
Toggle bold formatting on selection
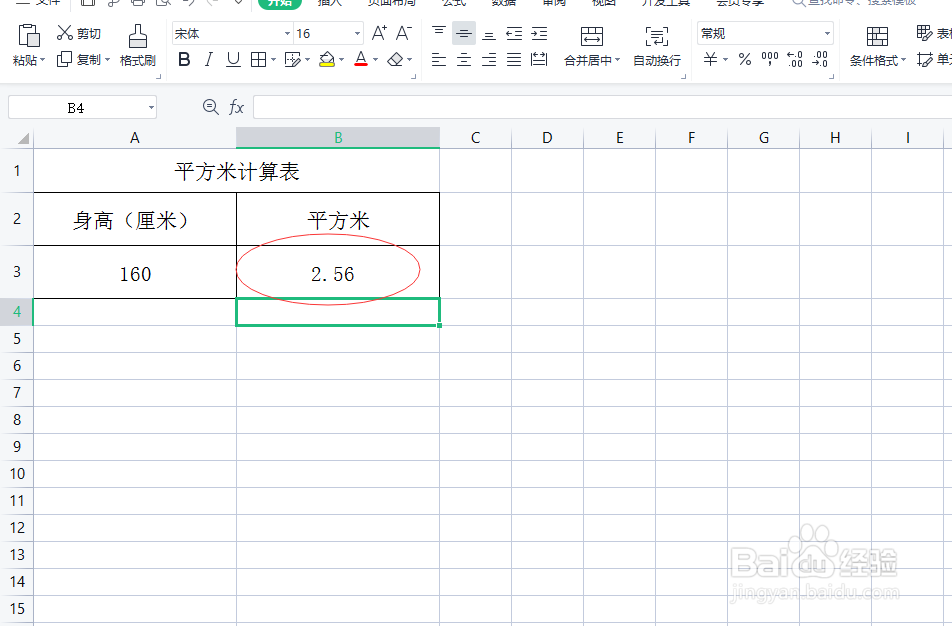[183, 59]
